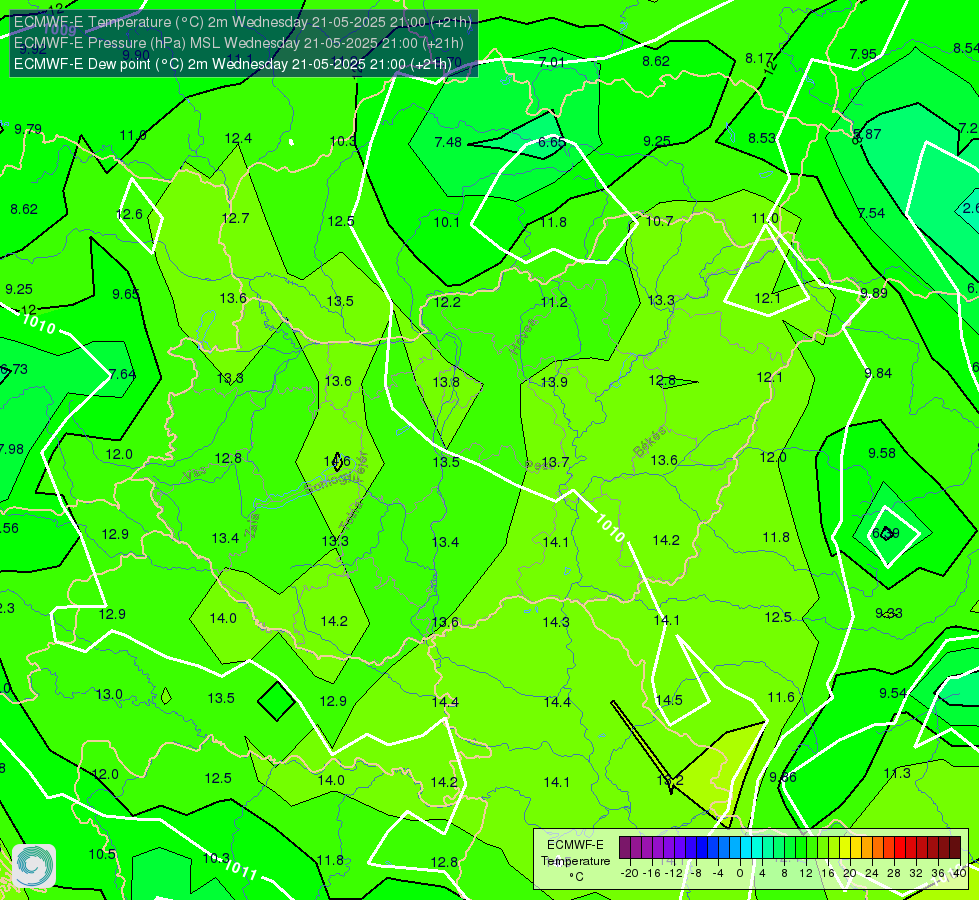
Task: Click the Békés county label
Action: (x=651, y=443)
